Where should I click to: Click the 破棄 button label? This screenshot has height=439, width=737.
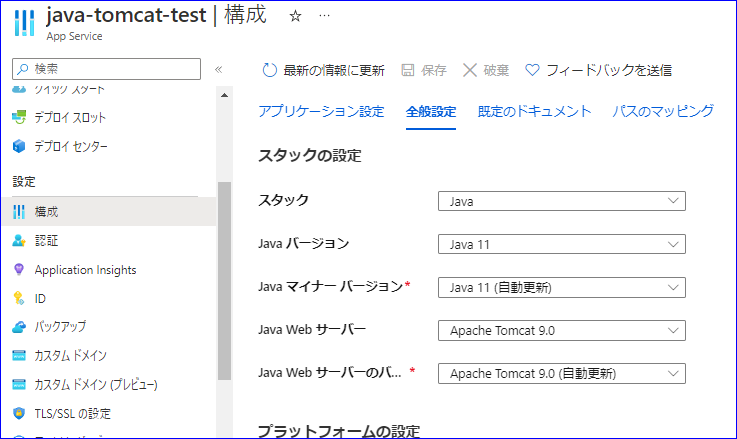click(496, 71)
